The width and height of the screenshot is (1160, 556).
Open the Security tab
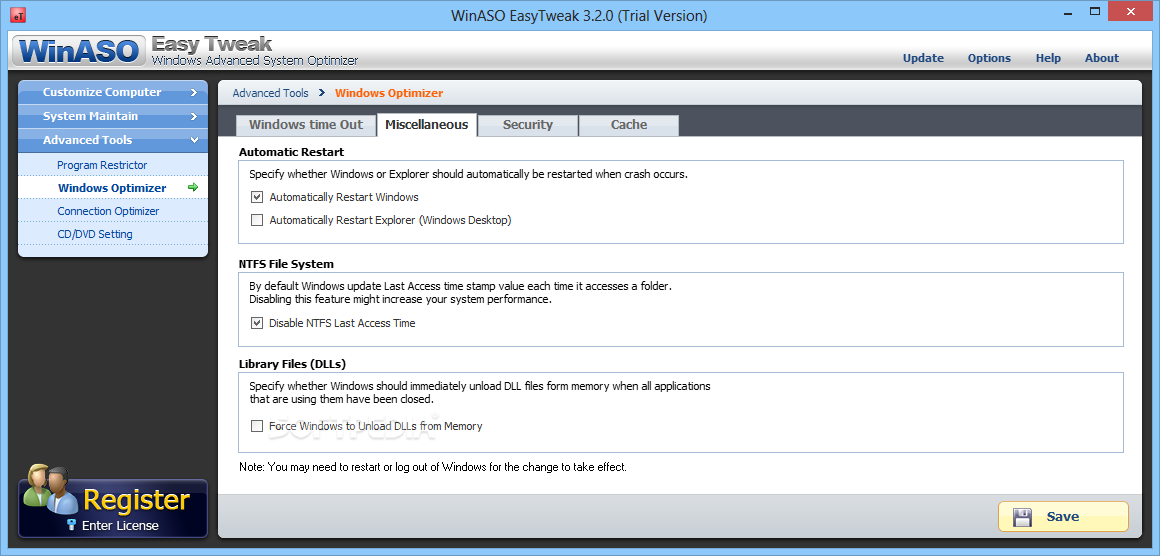527,125
